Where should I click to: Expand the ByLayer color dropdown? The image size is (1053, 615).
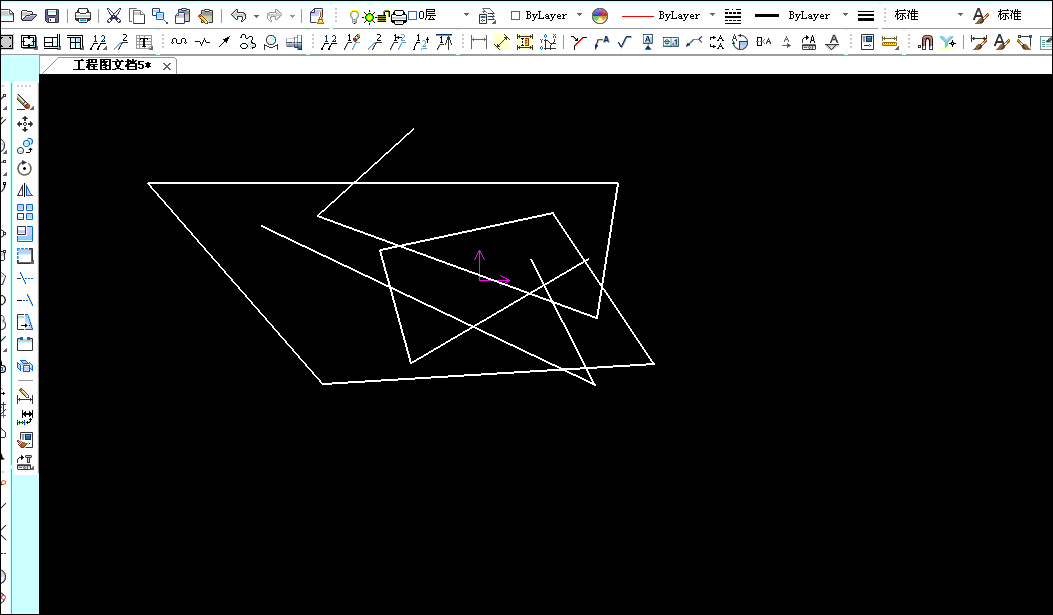coord(580,16)
